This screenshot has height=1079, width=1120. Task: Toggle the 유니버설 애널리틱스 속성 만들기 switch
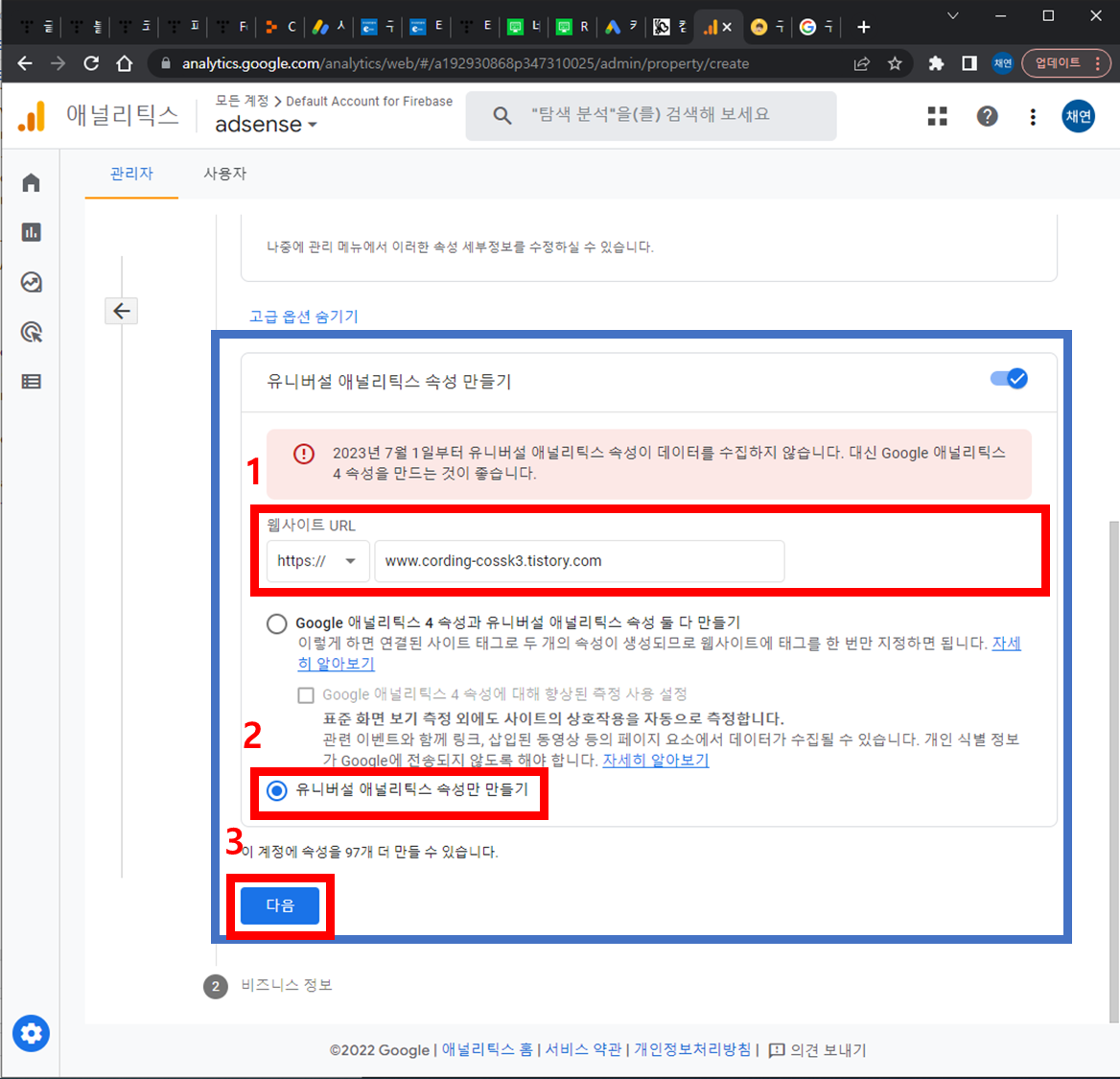(x=1009, y=379)
